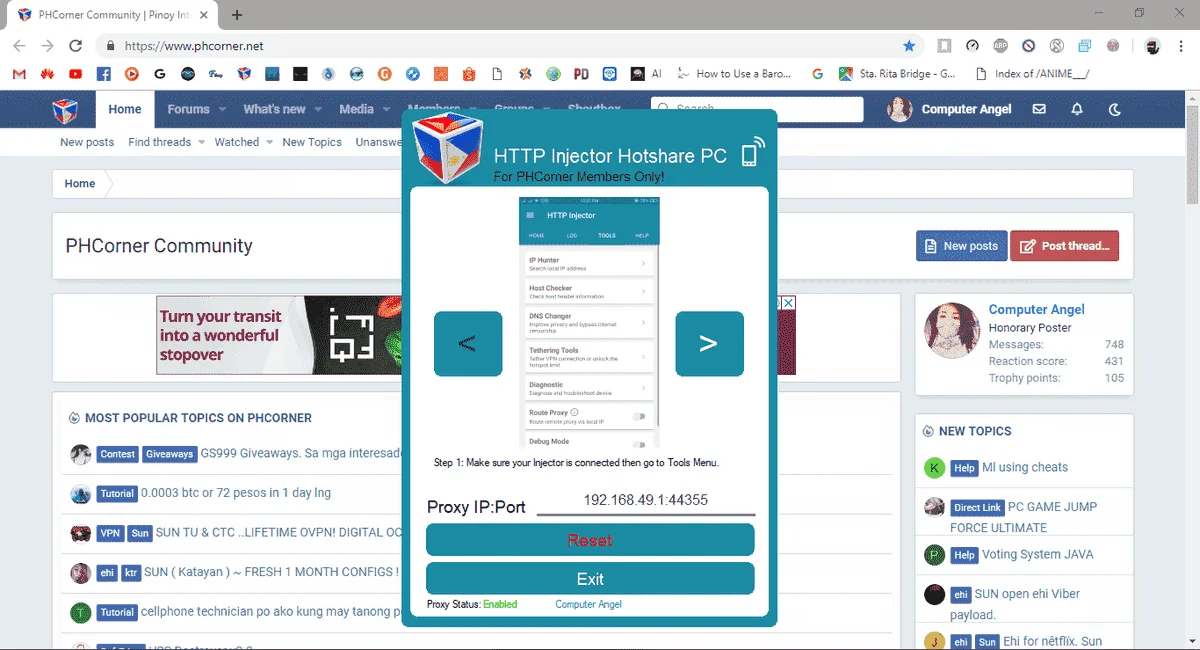This screenshot has width=1200, height=650.
Task: Reload the page
Action: click(x=75, y=46)
